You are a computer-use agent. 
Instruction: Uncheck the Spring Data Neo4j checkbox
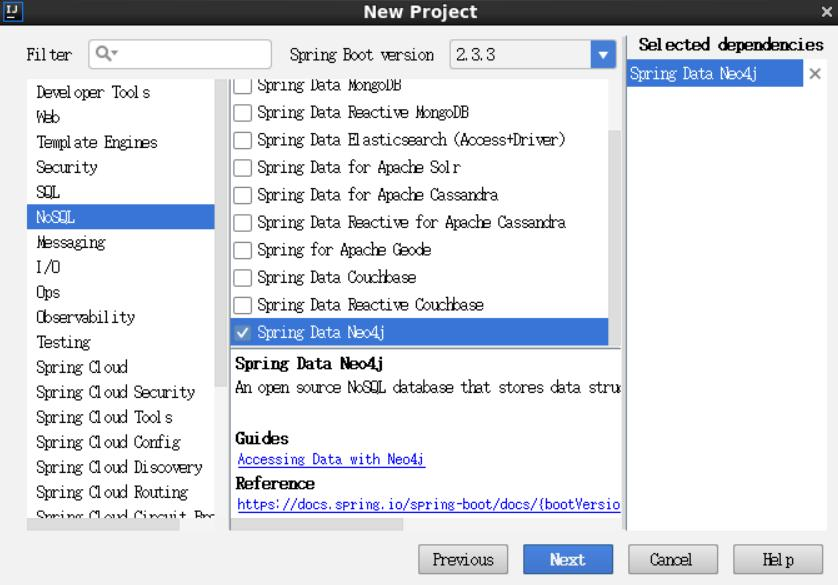242,332
